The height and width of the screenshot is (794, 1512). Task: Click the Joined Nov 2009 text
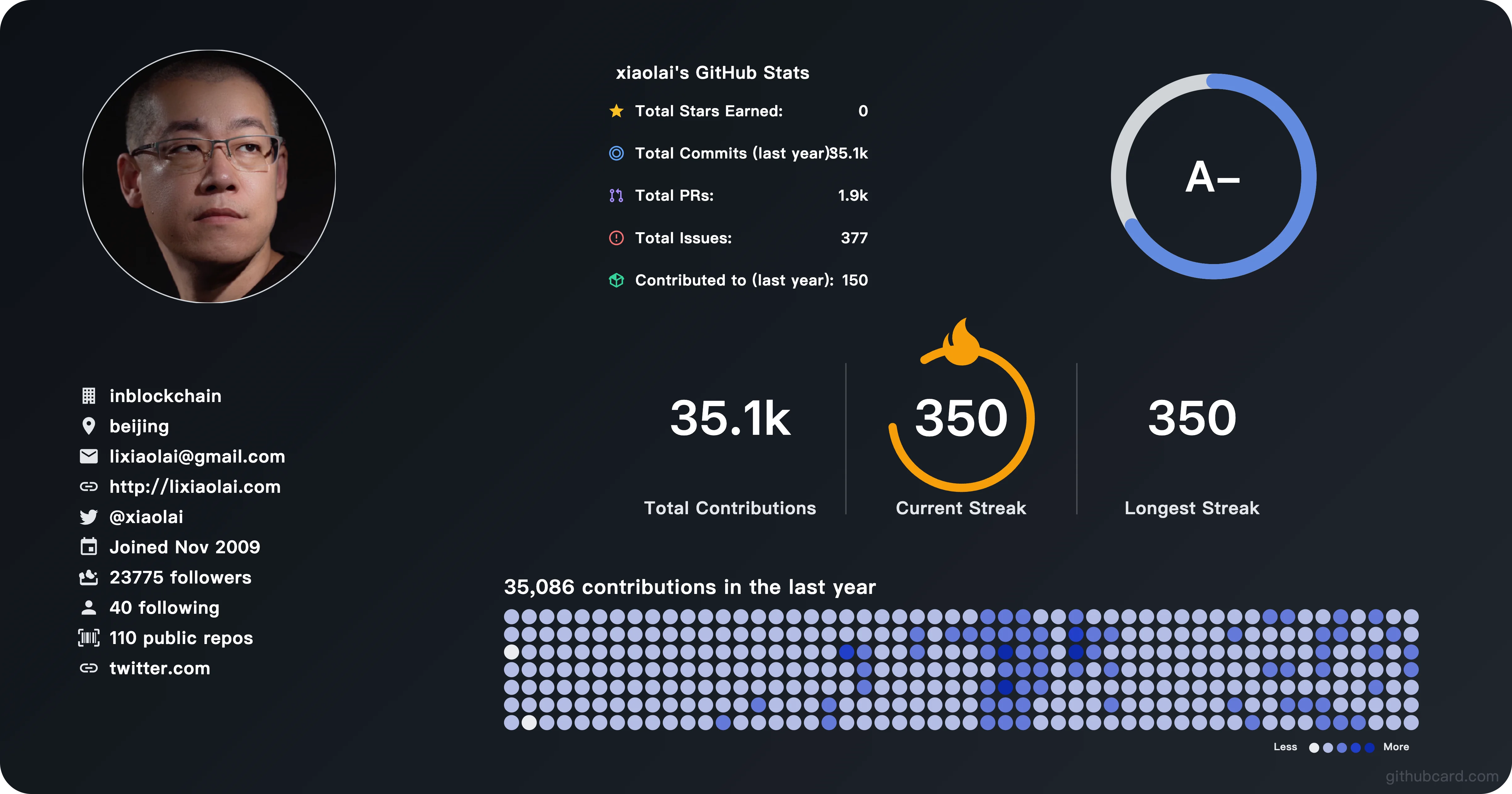click(x=185, y=547)
